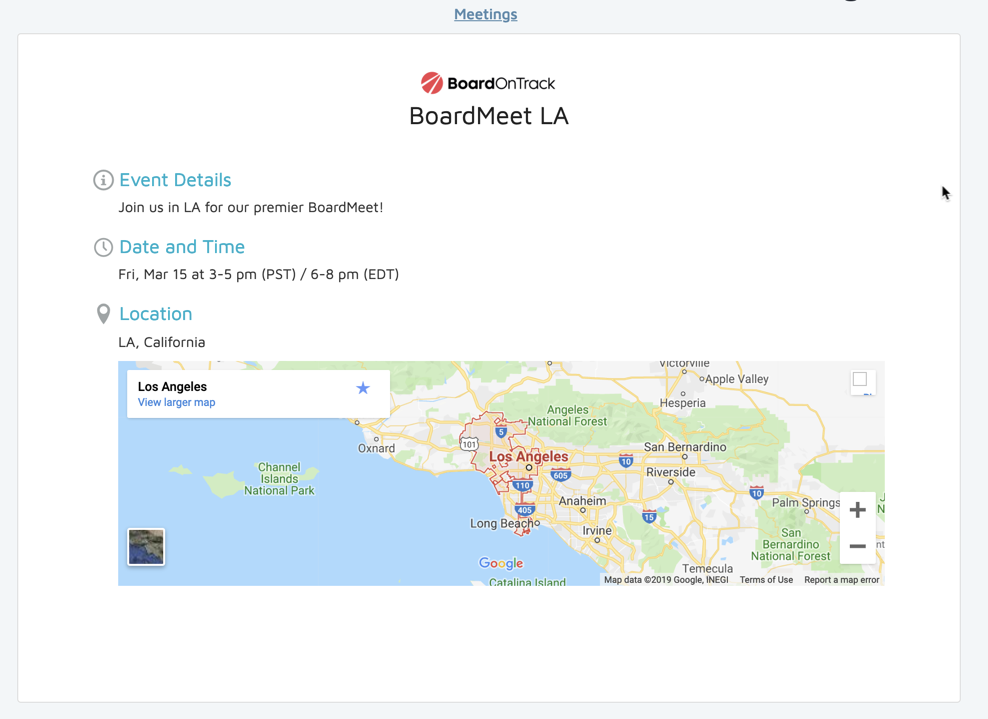Open the Meetings link at top
This screenshot has width=988, height=719.
(x=485, y=14)
